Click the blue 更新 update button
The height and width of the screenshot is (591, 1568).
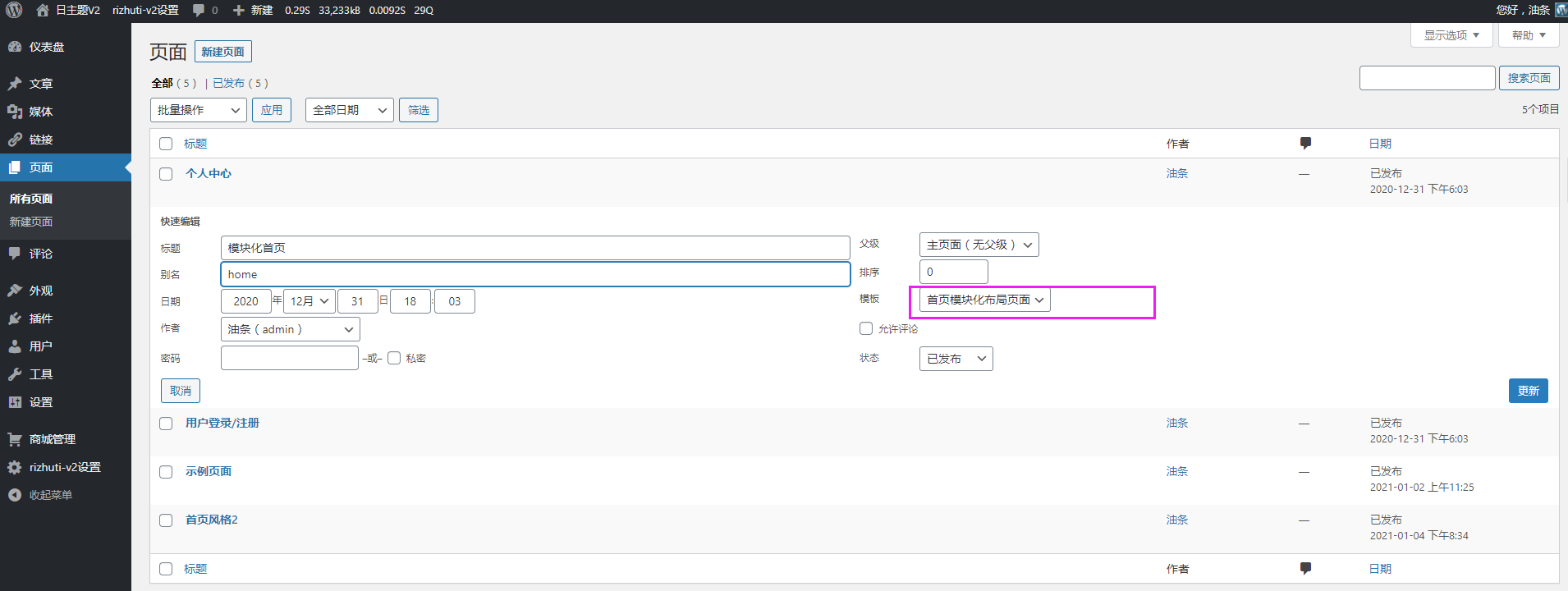point(1529,391)
